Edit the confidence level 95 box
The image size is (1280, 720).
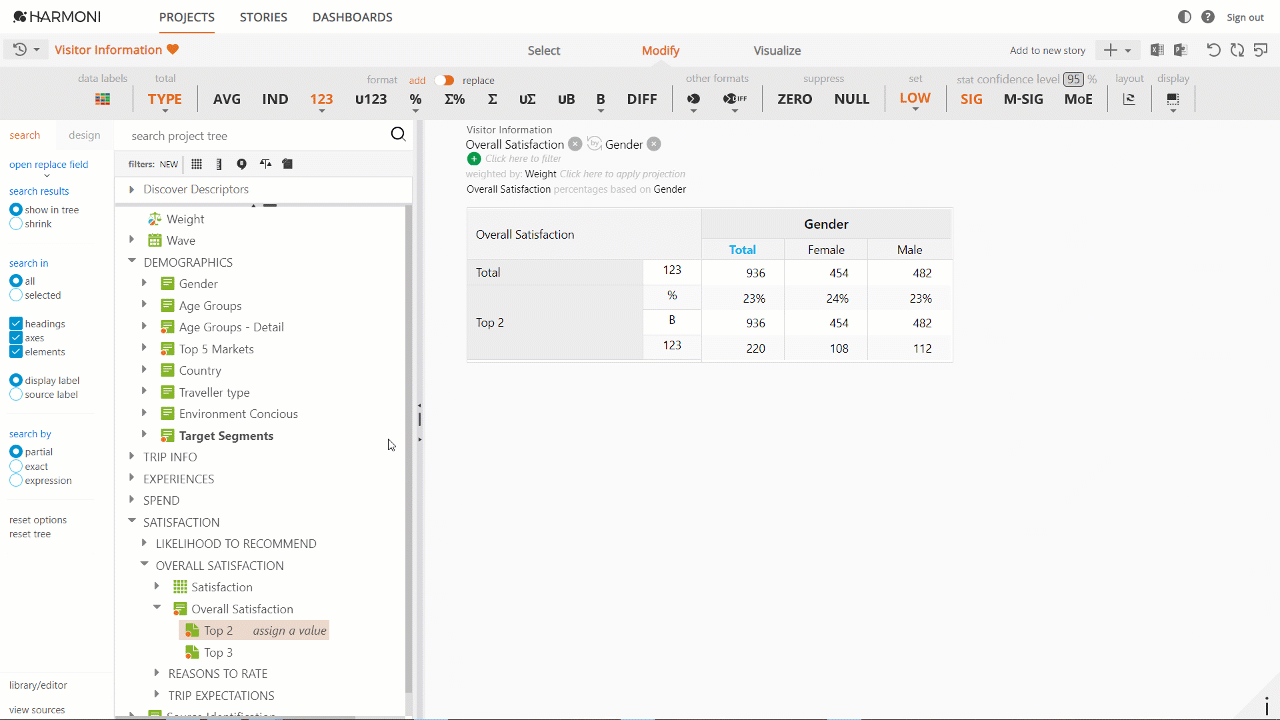[1073, 79]
